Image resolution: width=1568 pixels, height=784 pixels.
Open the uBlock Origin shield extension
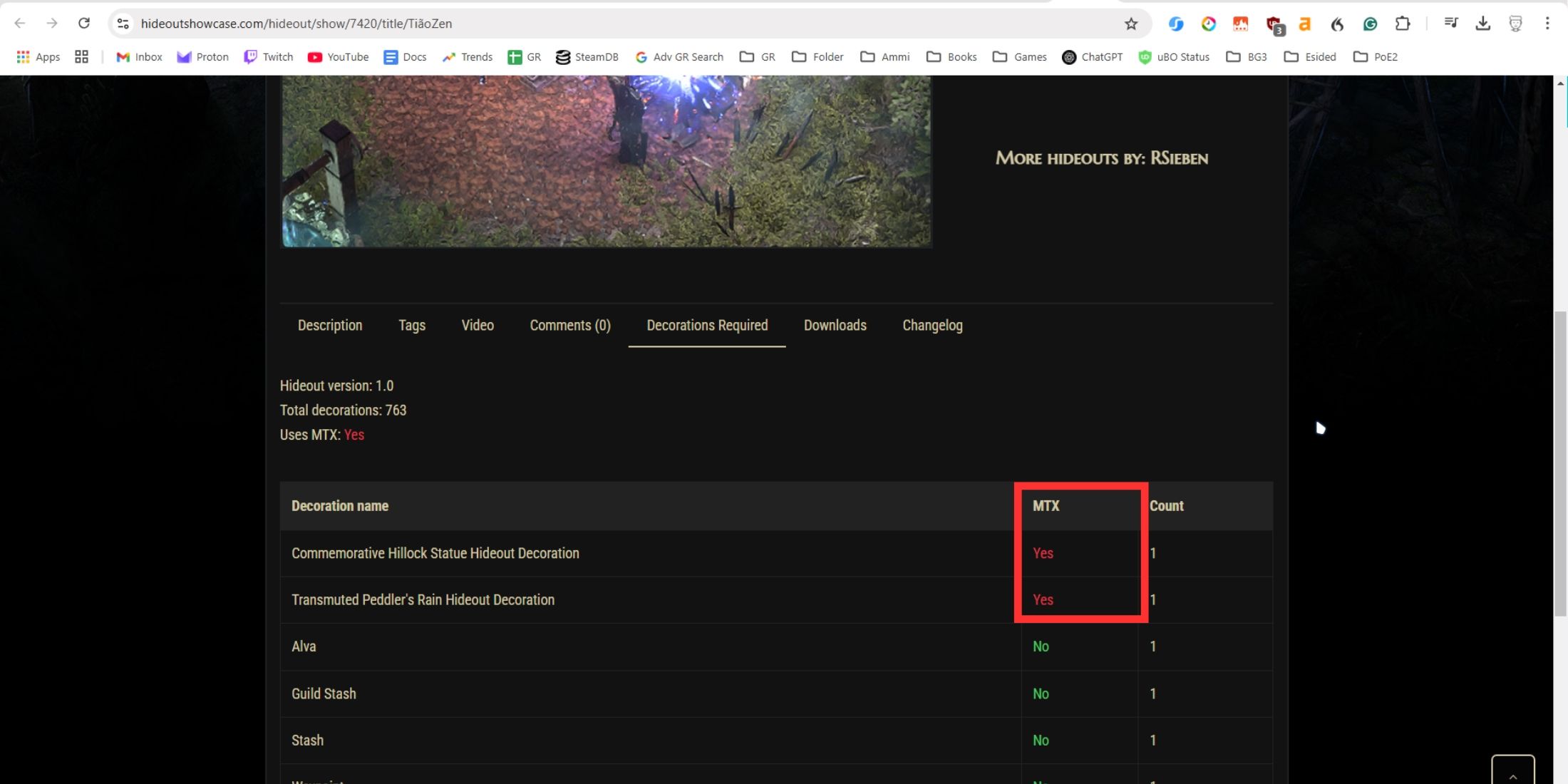pos(1274,25)
